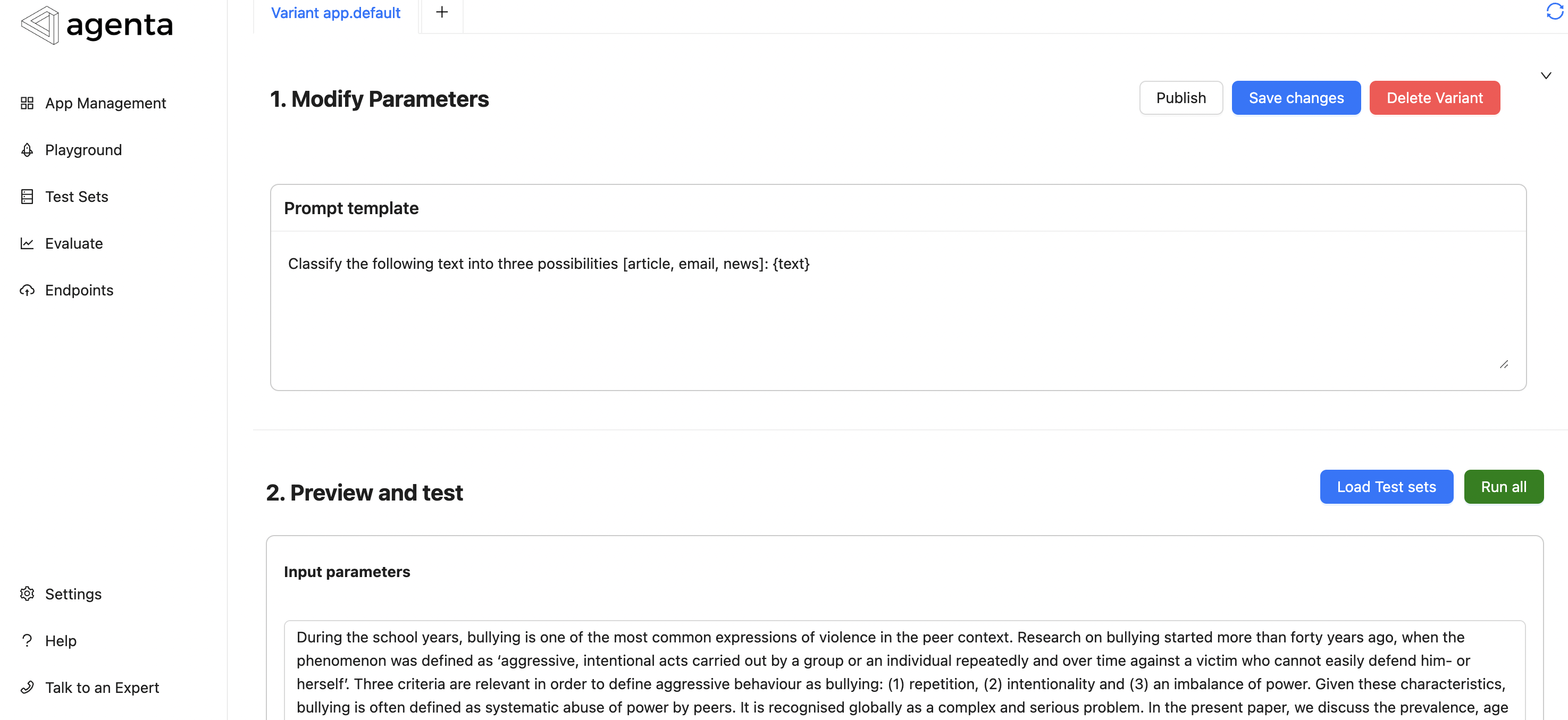
Task: Open Settings section
Action: pyautogui.click(x=73, y=594)
